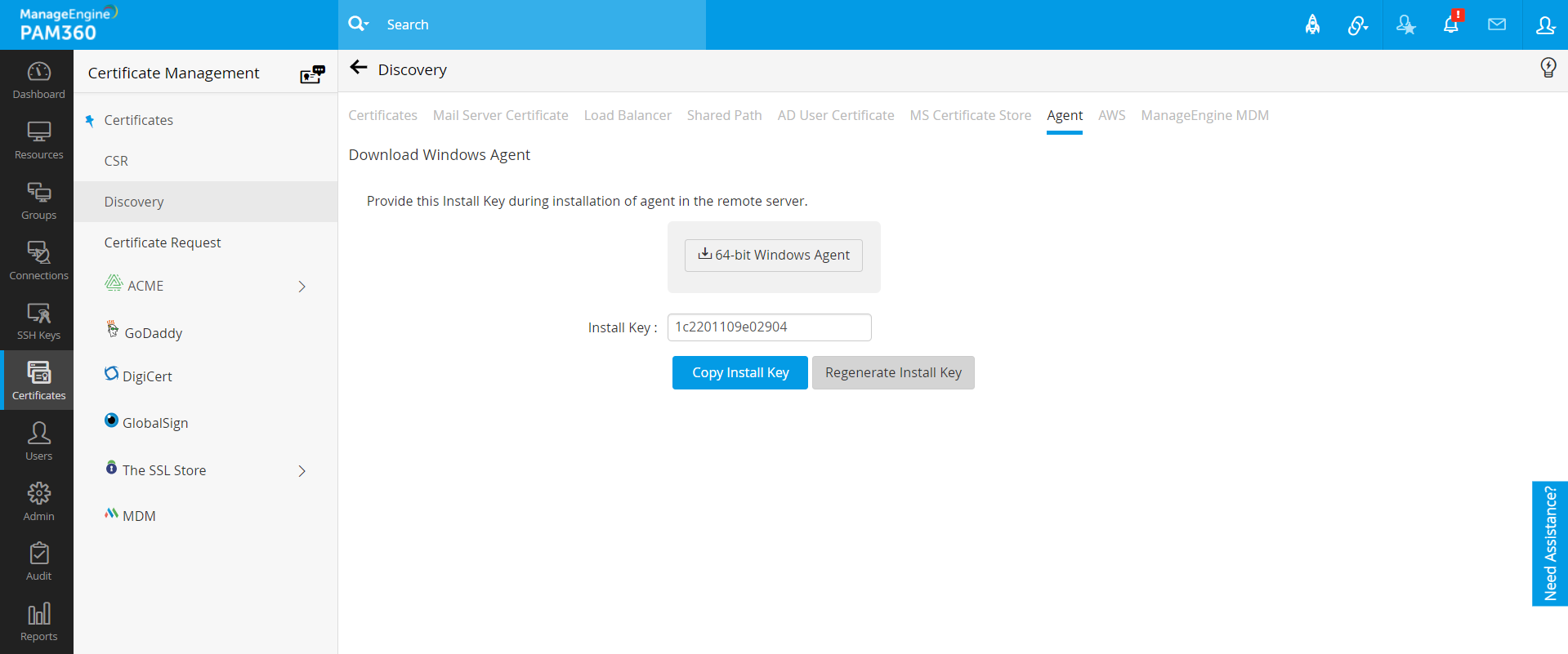Click the MDM logo icon
This screenshot has height=654, width=1568.
pyautogui.click(x=112, y=514)
